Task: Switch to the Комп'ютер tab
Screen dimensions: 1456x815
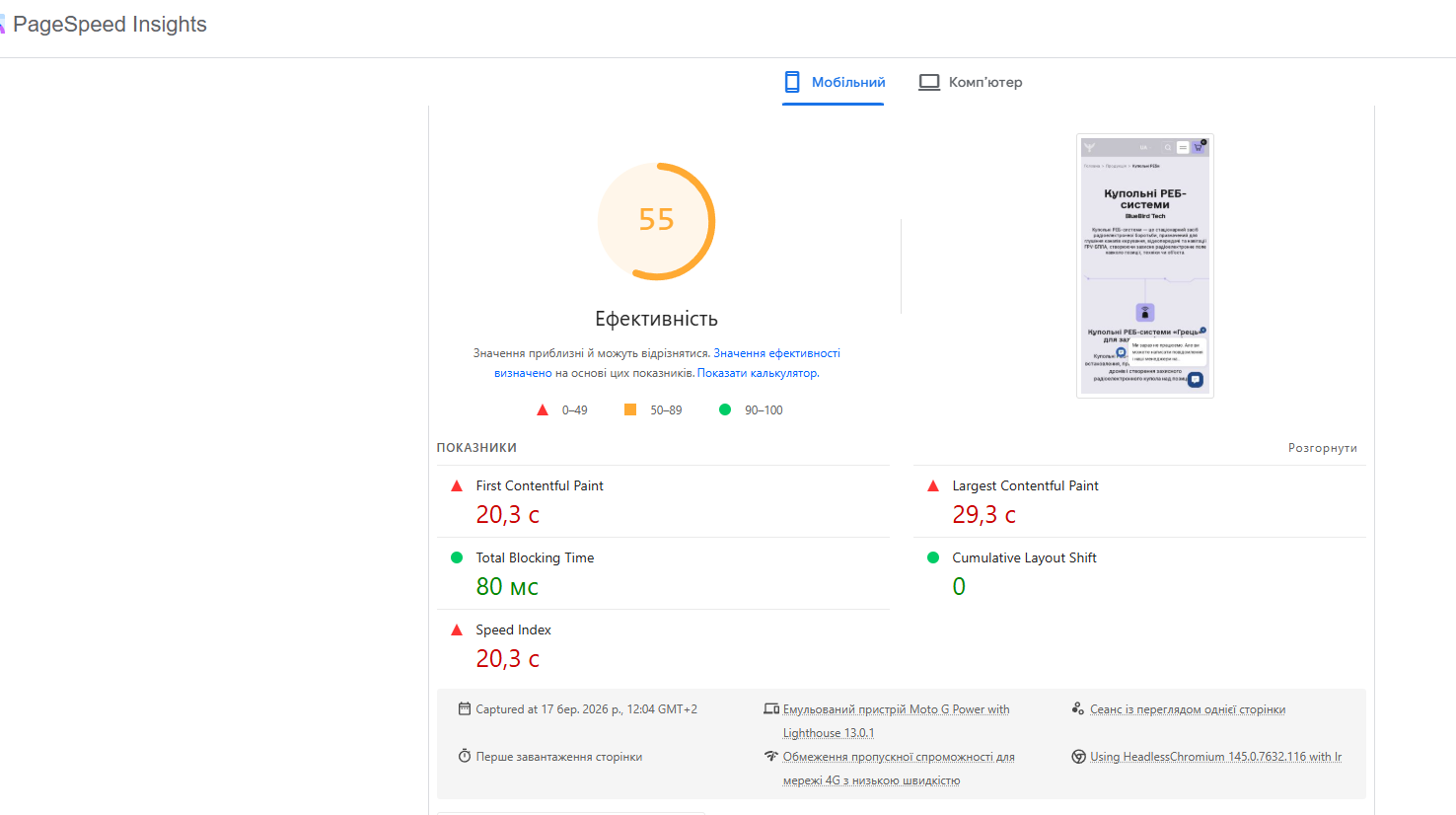Action: coord(971,83)
